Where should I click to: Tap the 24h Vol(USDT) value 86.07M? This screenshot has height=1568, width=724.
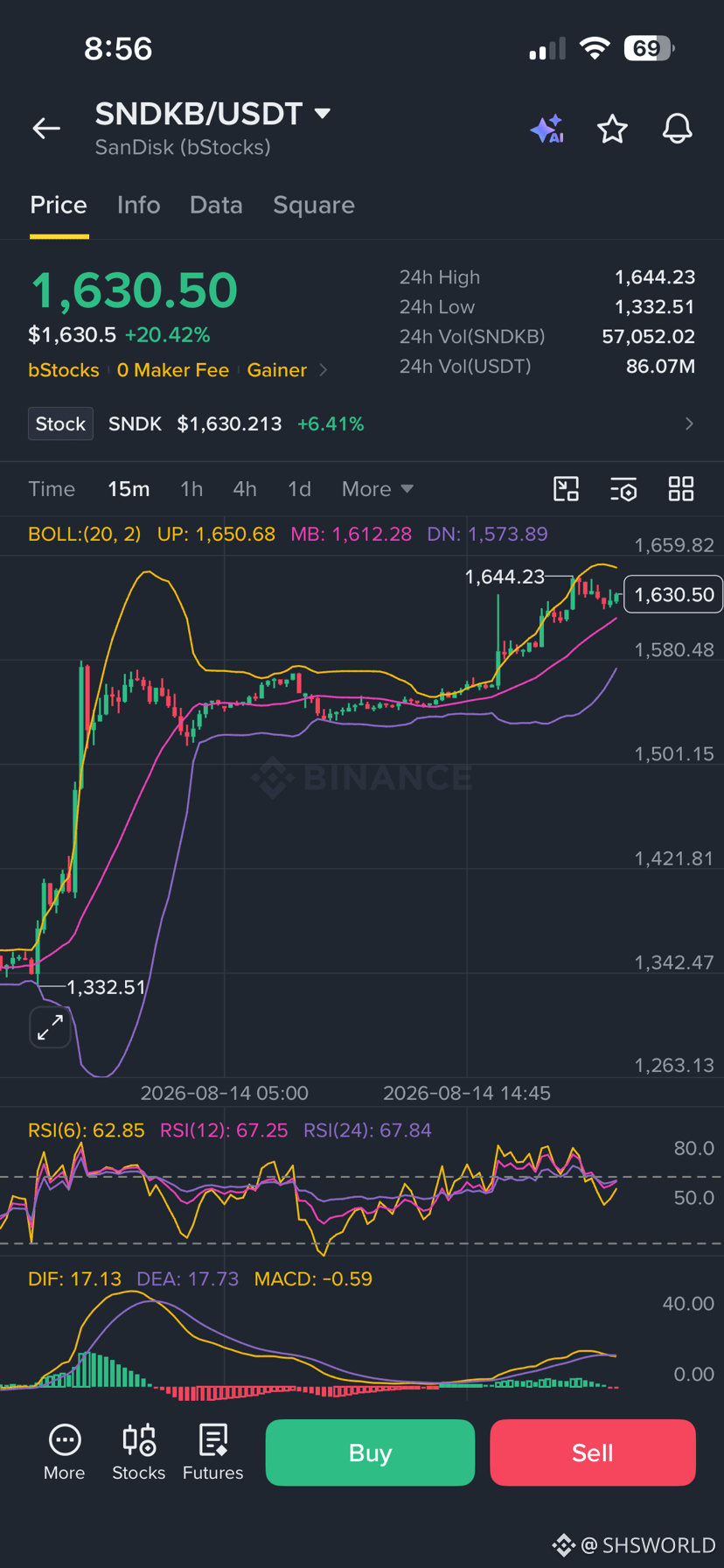660,367
